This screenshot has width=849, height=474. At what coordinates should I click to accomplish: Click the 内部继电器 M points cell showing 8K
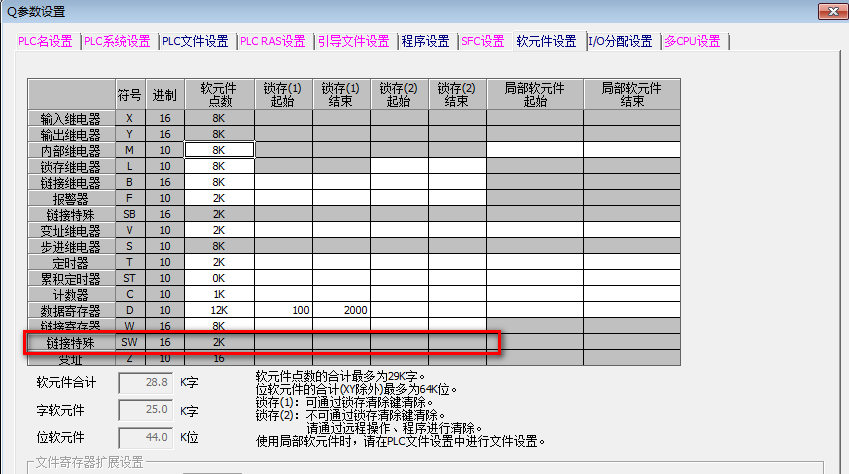pyautogui.click(x=219, y=150)
